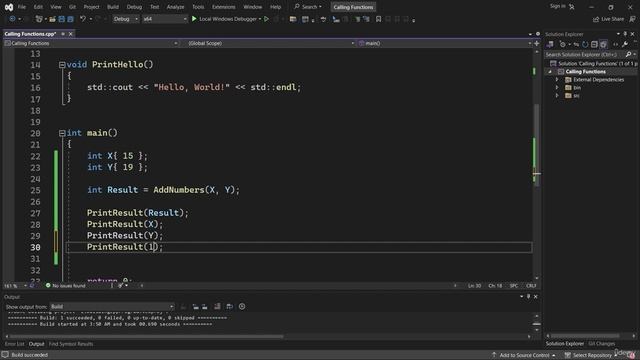Click No issues found status indicator
Image resolution: width=640 pixels, height=360 pixels.
pyautogui.click(x=65, y=286)
